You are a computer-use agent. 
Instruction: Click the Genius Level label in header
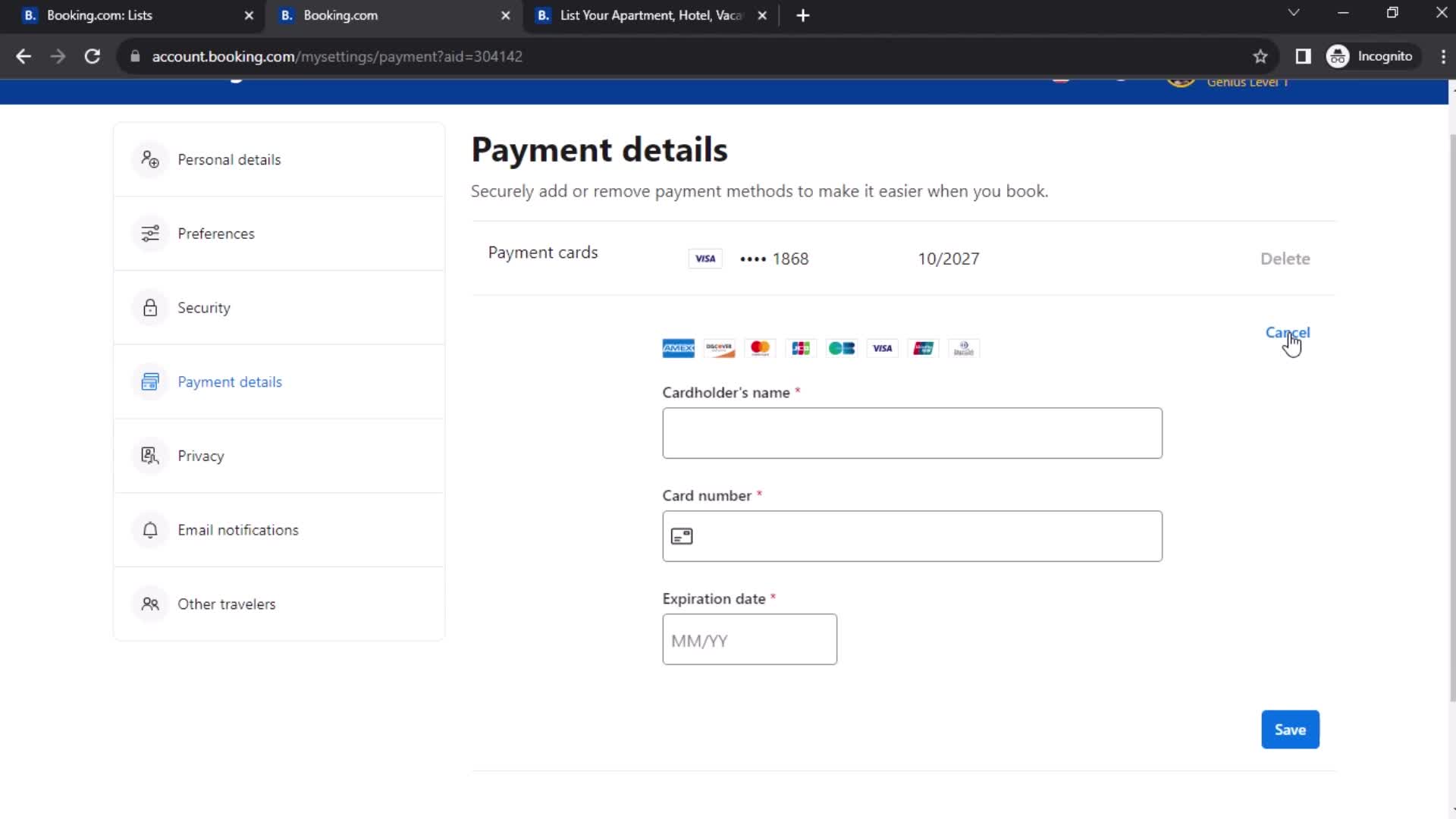point(1247,83)
